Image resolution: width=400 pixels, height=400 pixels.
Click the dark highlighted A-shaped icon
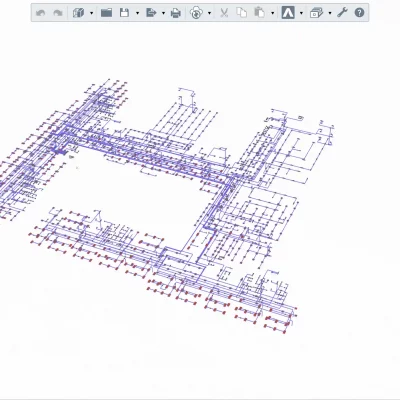point(288,13)
